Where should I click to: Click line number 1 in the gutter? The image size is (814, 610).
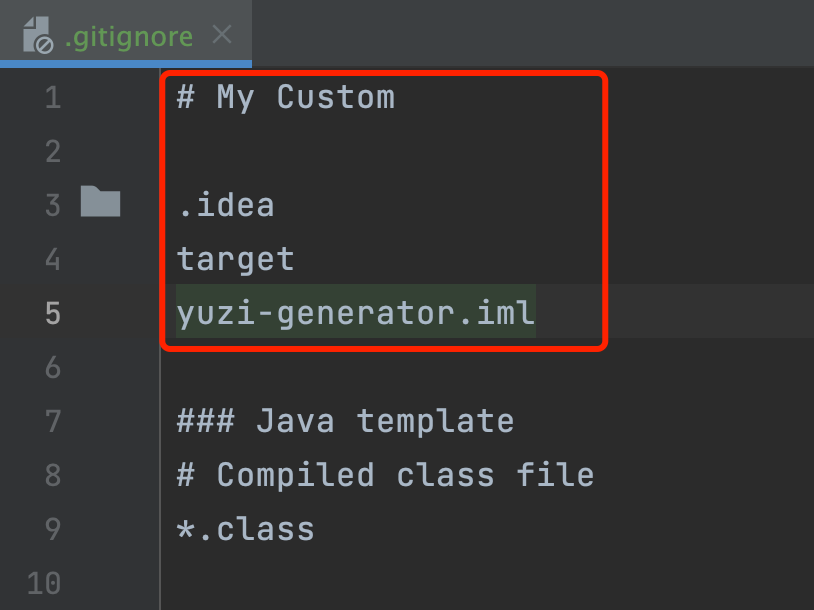[x=52, y=98]
